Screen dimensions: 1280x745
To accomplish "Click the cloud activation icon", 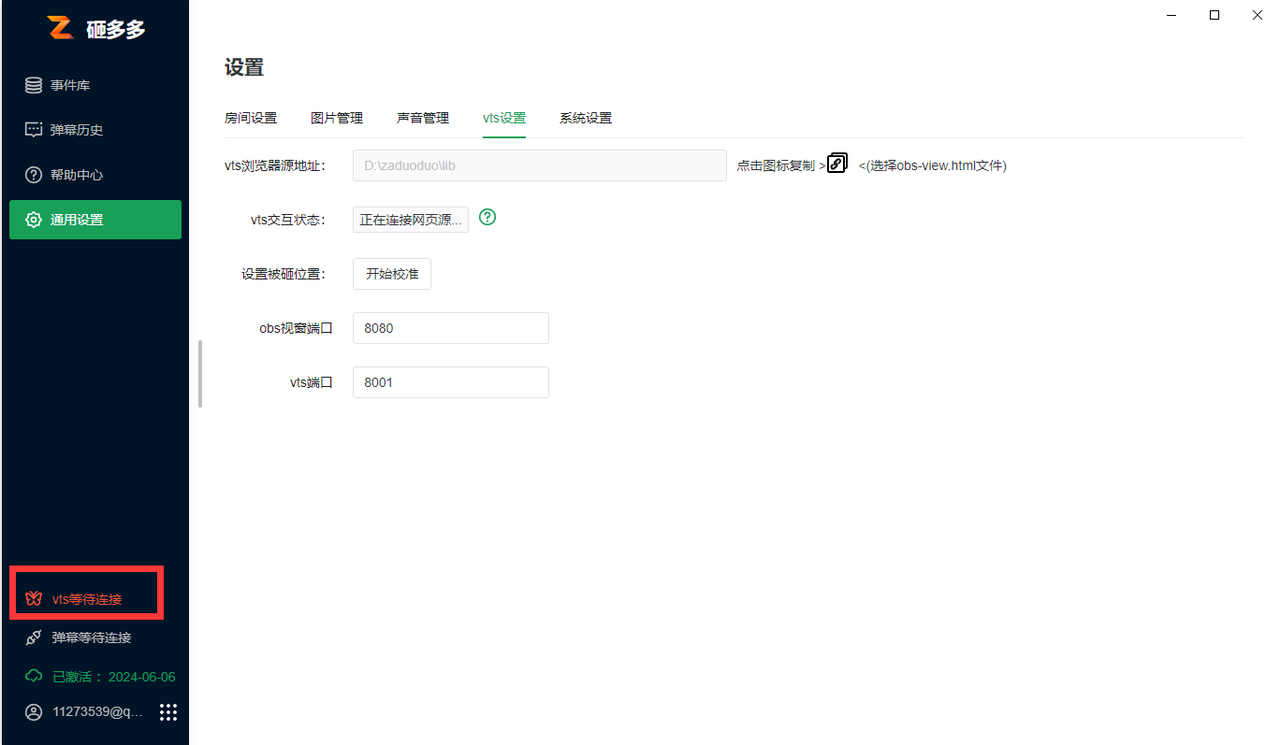I will tap(34, 676).
